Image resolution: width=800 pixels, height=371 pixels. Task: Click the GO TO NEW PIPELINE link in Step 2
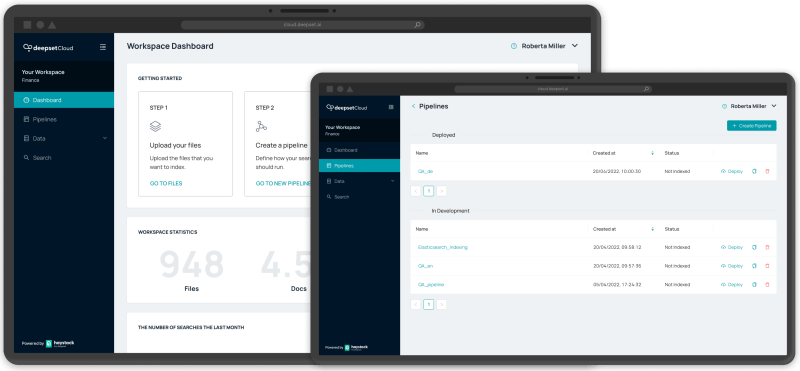coord(283,183)
